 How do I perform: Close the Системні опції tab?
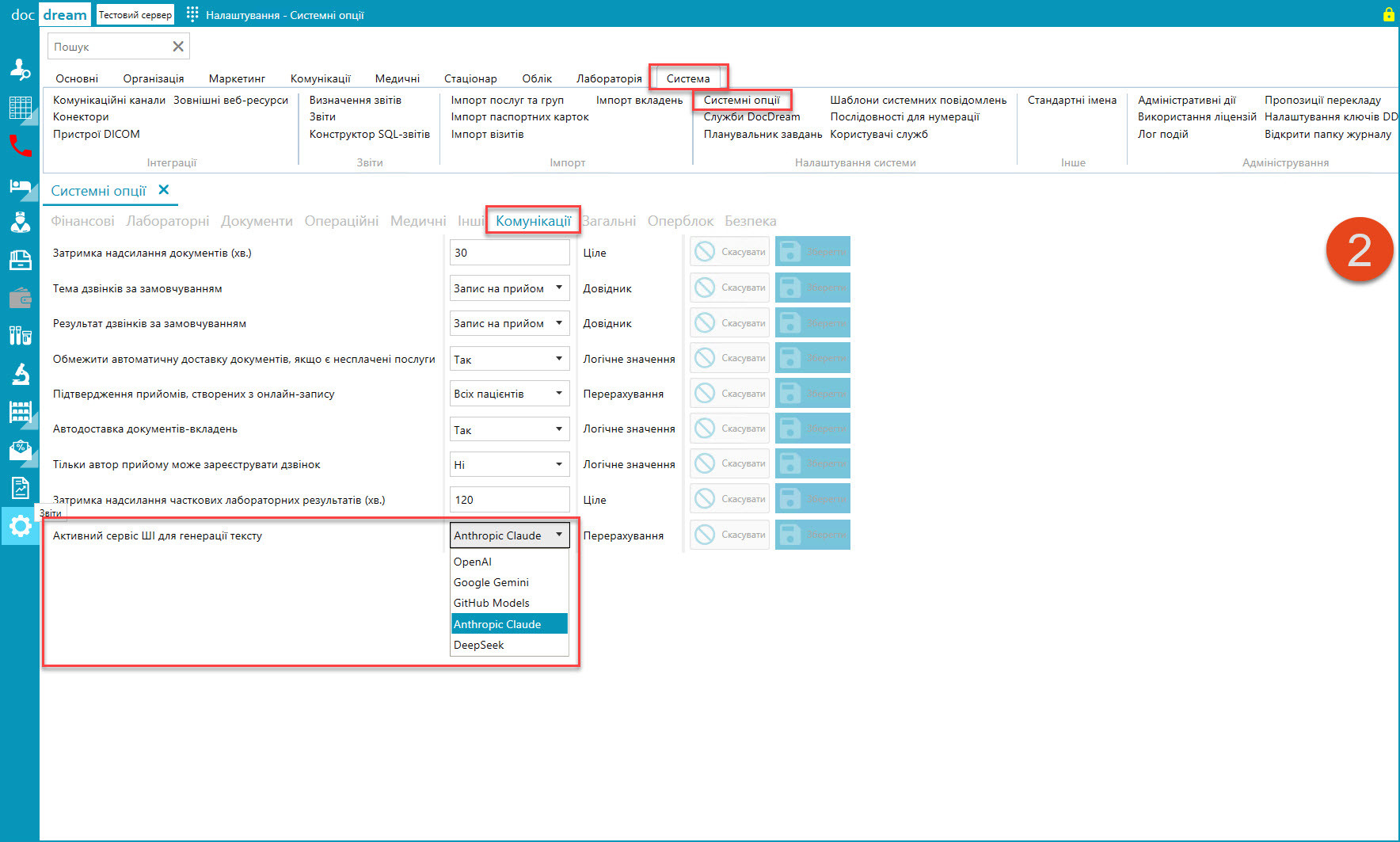coord(164,190)
